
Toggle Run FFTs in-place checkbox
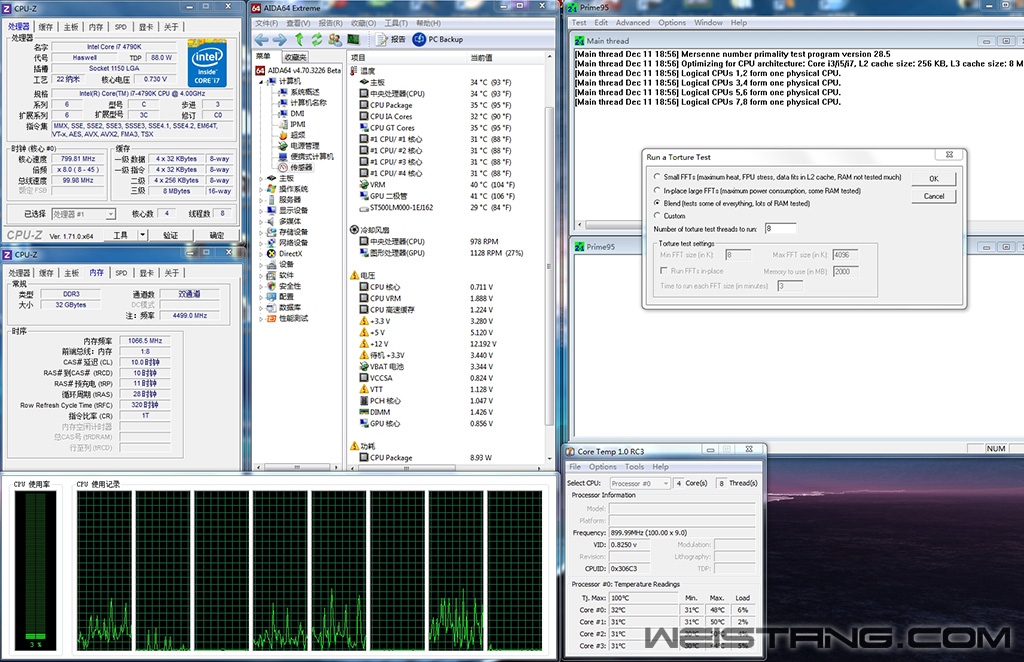tap(664, 270)
